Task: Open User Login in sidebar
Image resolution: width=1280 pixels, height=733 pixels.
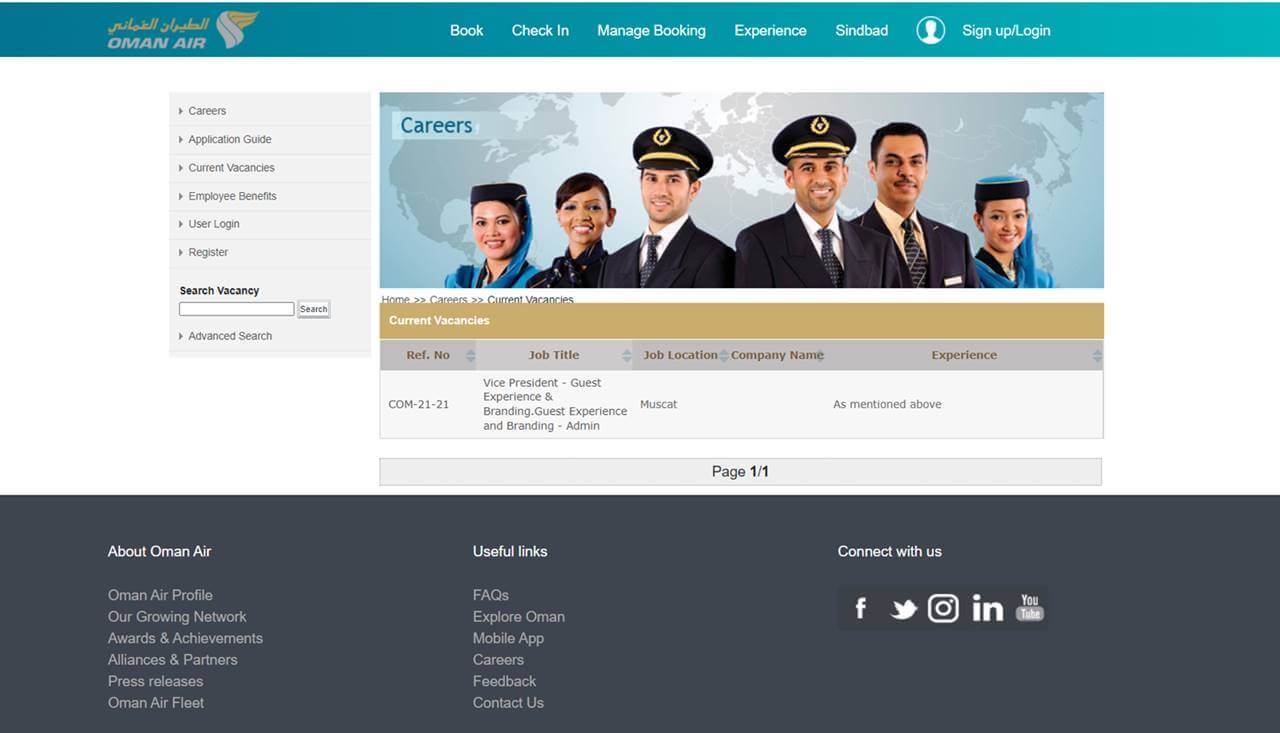Action: [214, 224]
